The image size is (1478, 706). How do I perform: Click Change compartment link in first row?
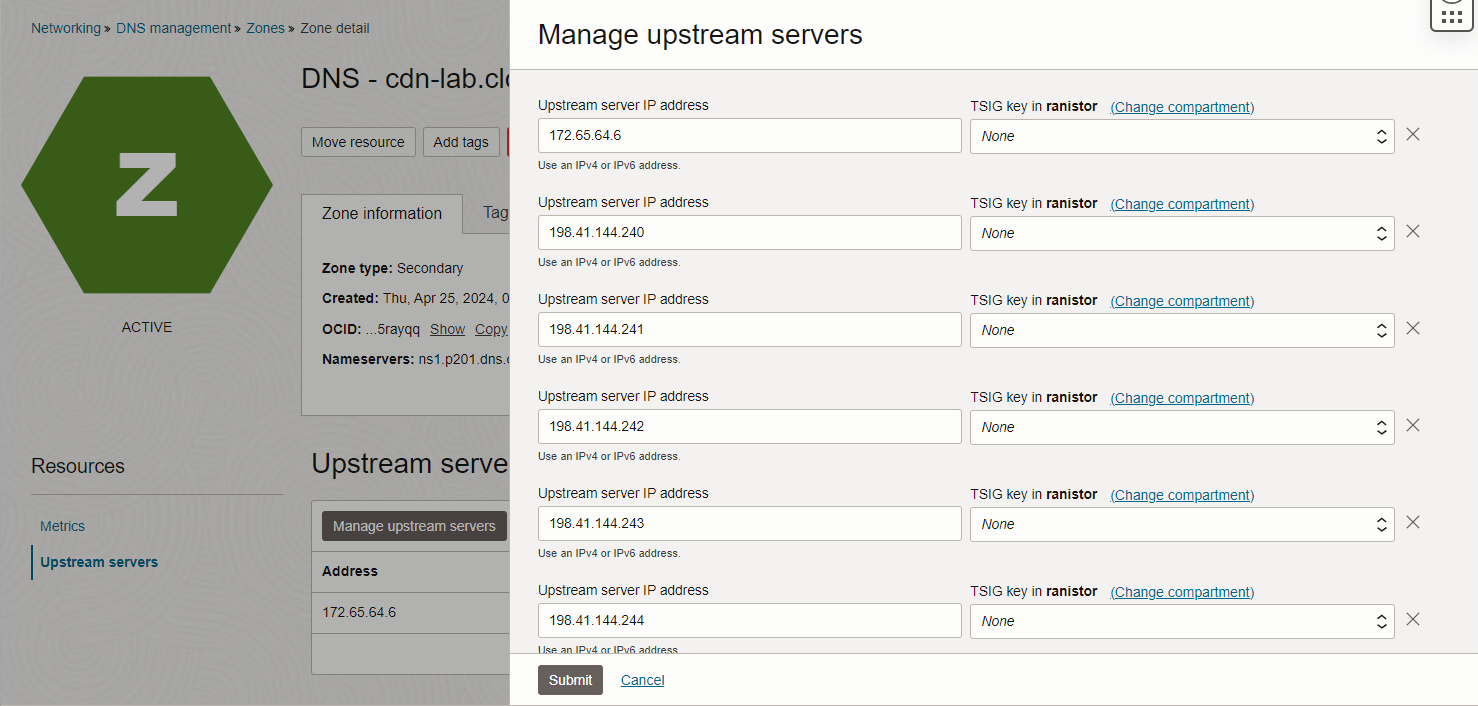point(1182,107)
